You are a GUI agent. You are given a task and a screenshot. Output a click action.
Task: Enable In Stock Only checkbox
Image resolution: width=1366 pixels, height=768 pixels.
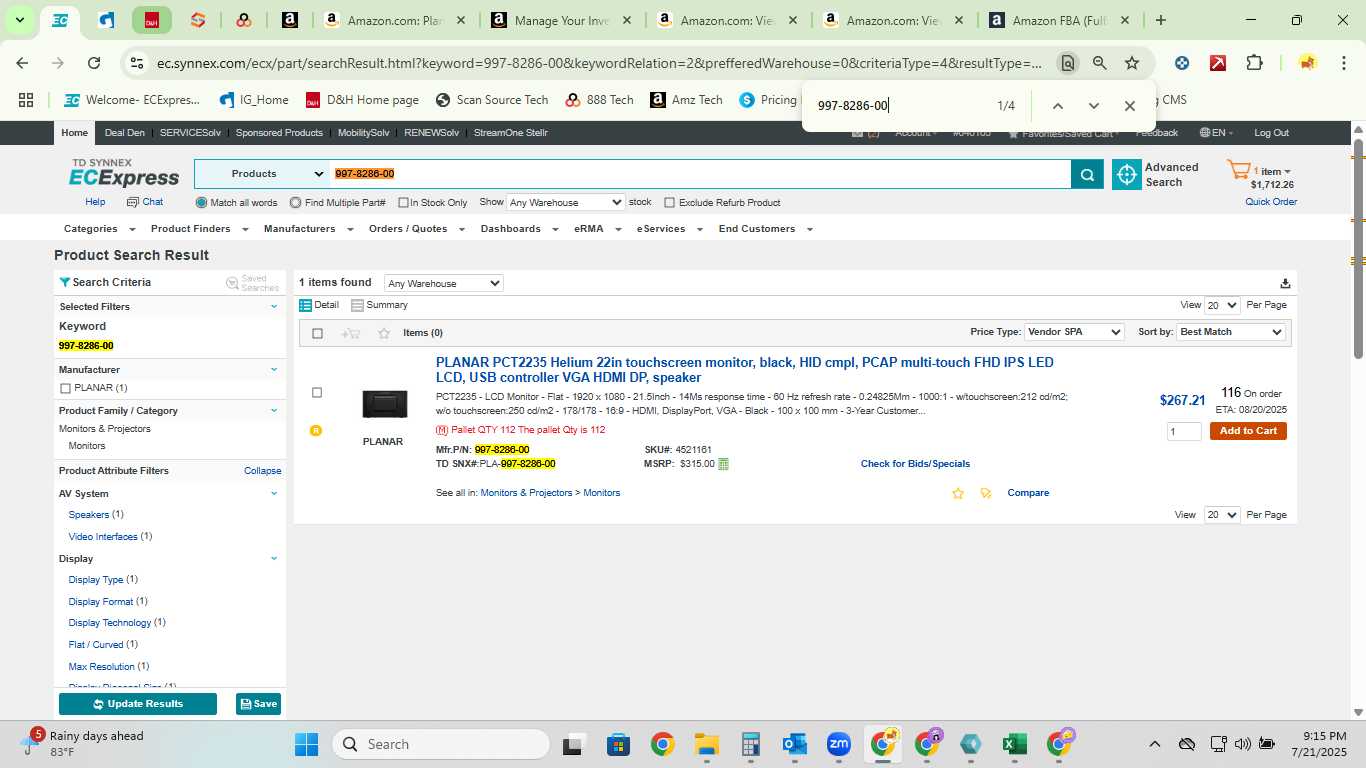tap(403, 203)
